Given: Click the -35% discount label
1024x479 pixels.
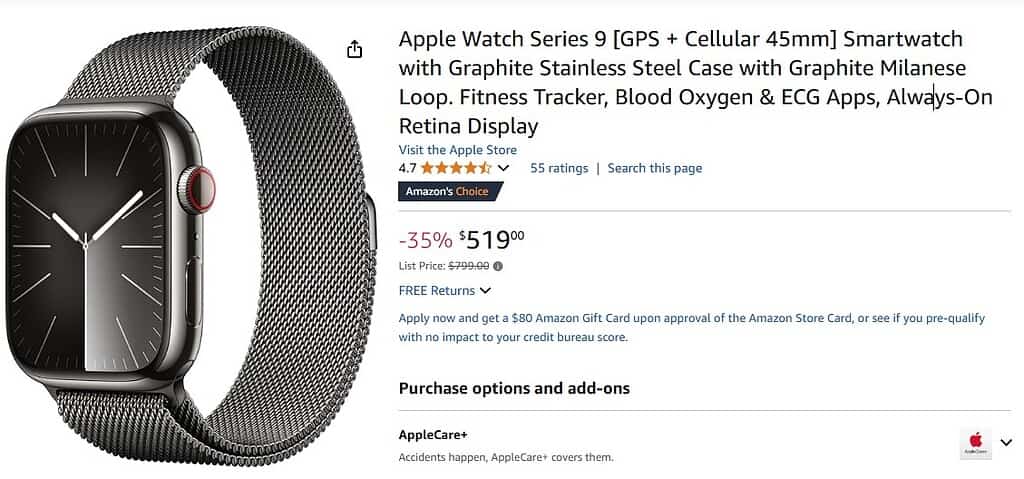Looking at the screenshot, I should [424, 240].
